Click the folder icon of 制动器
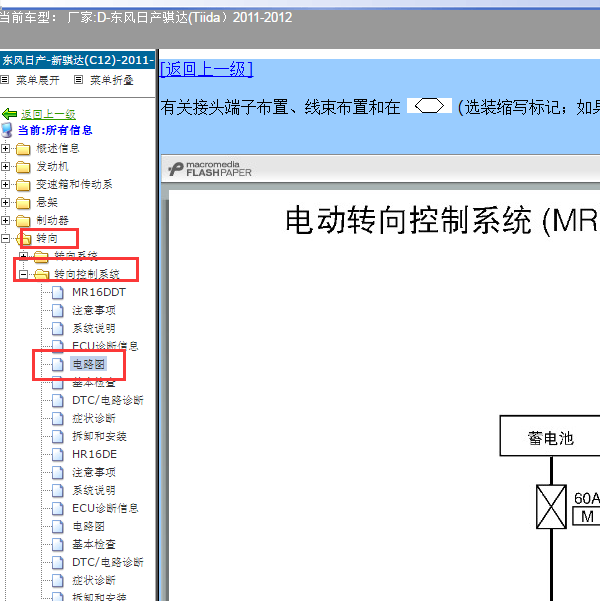Screen dimensions: 600x601 click(23, 221)
